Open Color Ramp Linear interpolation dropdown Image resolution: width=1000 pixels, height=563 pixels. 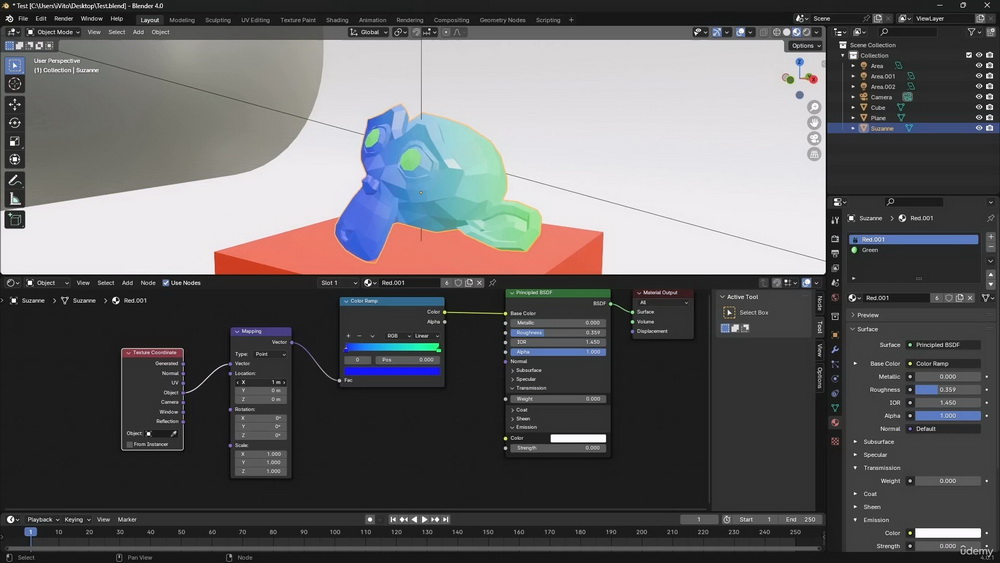[427, 336]
